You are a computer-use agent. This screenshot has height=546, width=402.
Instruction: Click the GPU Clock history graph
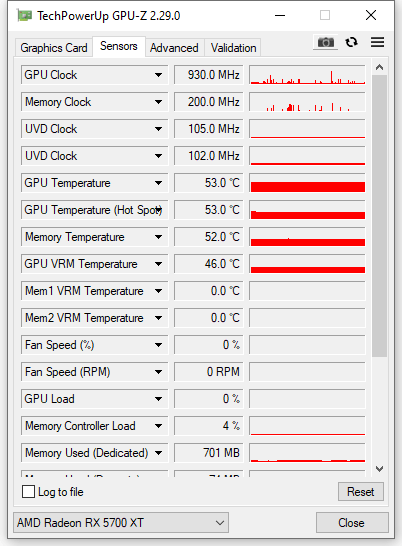[x=308, y=75]
